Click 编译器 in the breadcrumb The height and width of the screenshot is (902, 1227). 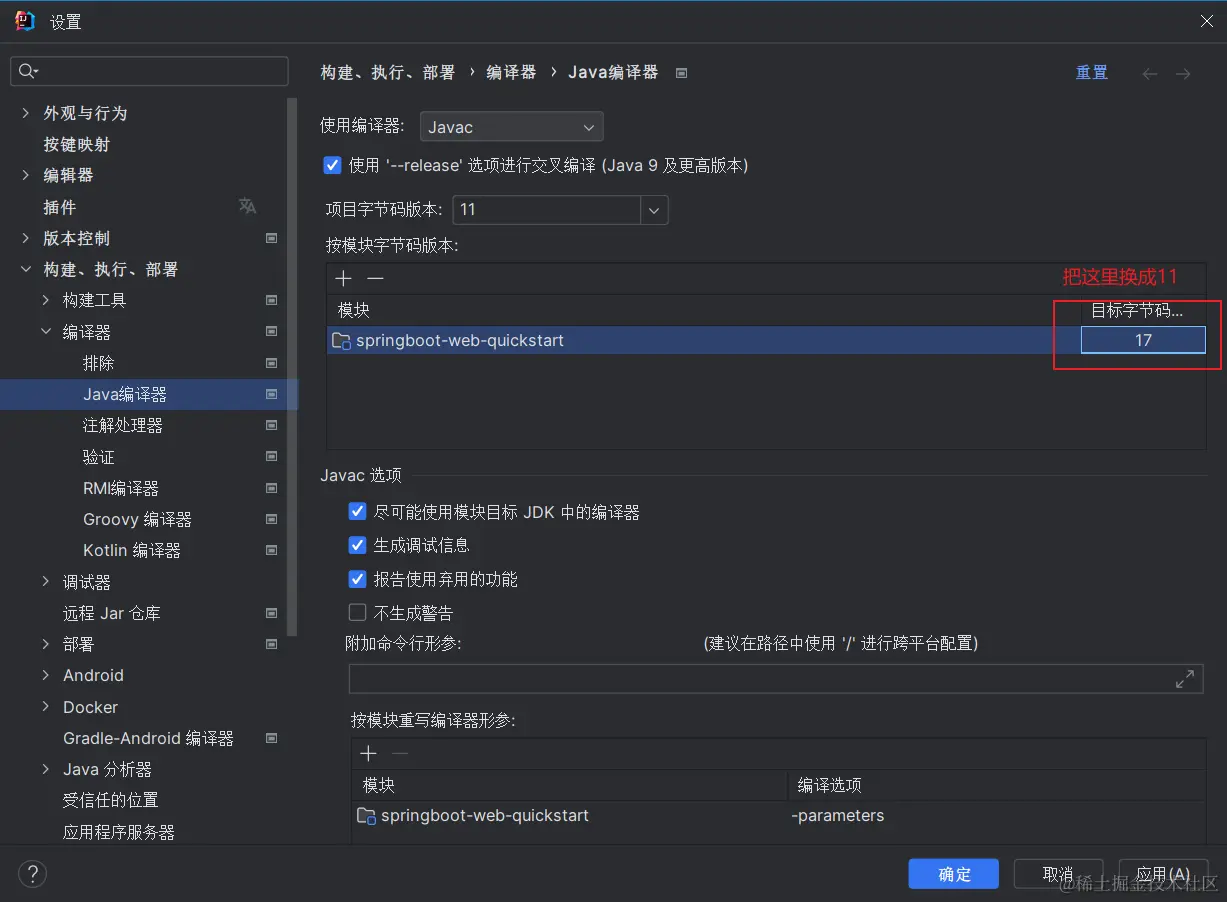click(x=511, y=73)
